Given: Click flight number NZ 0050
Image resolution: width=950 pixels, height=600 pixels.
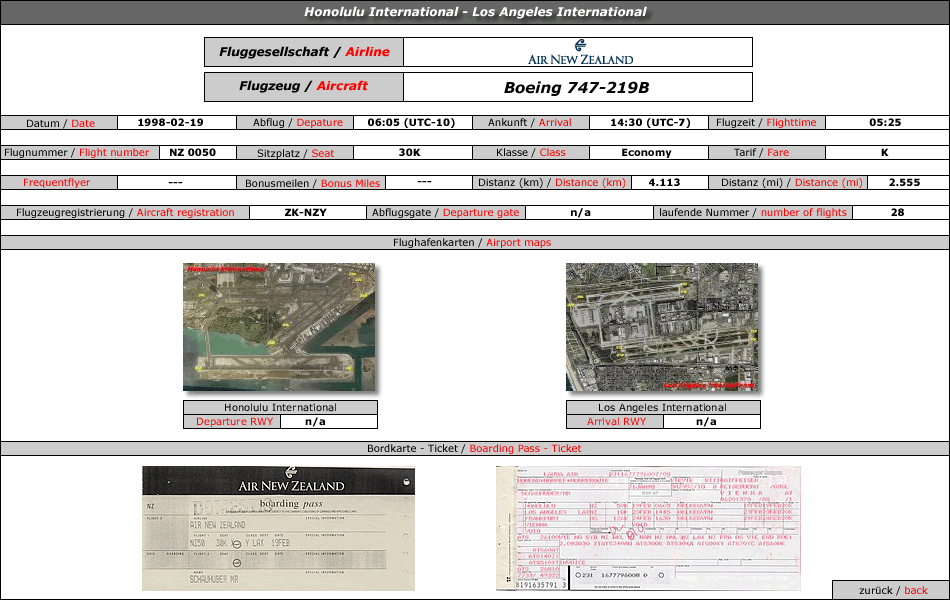Looking at the screenshot, I should point(193,153).
